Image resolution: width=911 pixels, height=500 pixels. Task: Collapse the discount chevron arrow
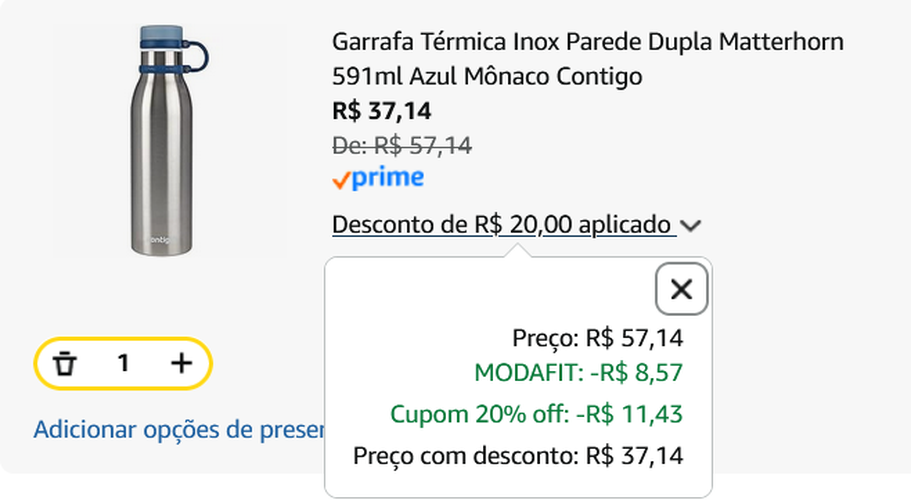[690, 226]
